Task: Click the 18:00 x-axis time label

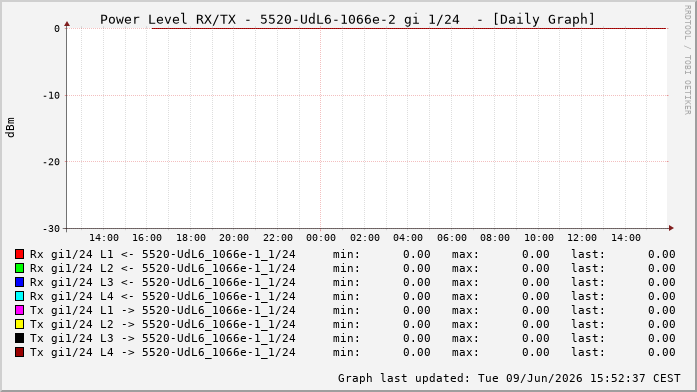Action: click(x=191, y=238)
